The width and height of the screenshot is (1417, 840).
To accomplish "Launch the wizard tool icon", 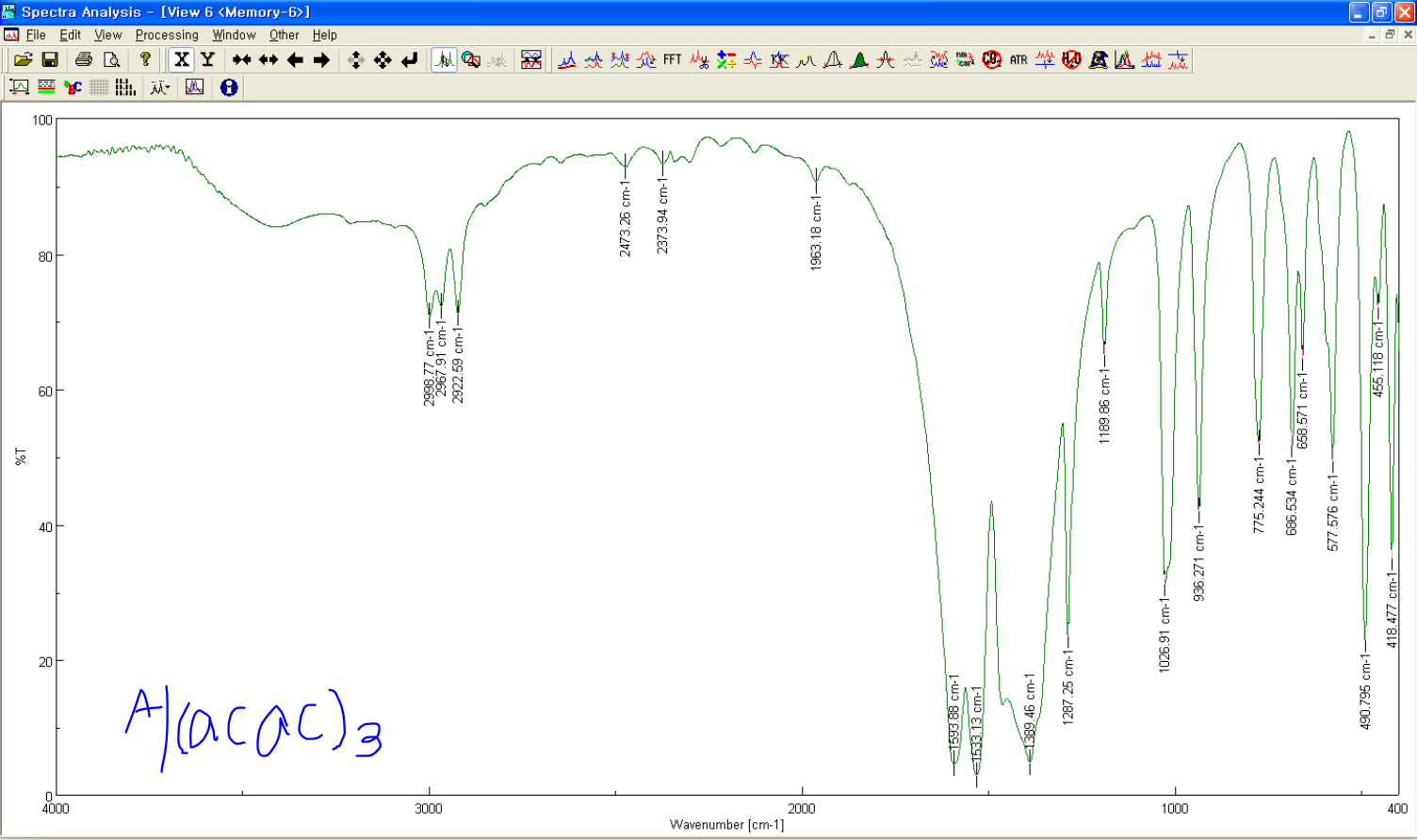I will 1098,60.
